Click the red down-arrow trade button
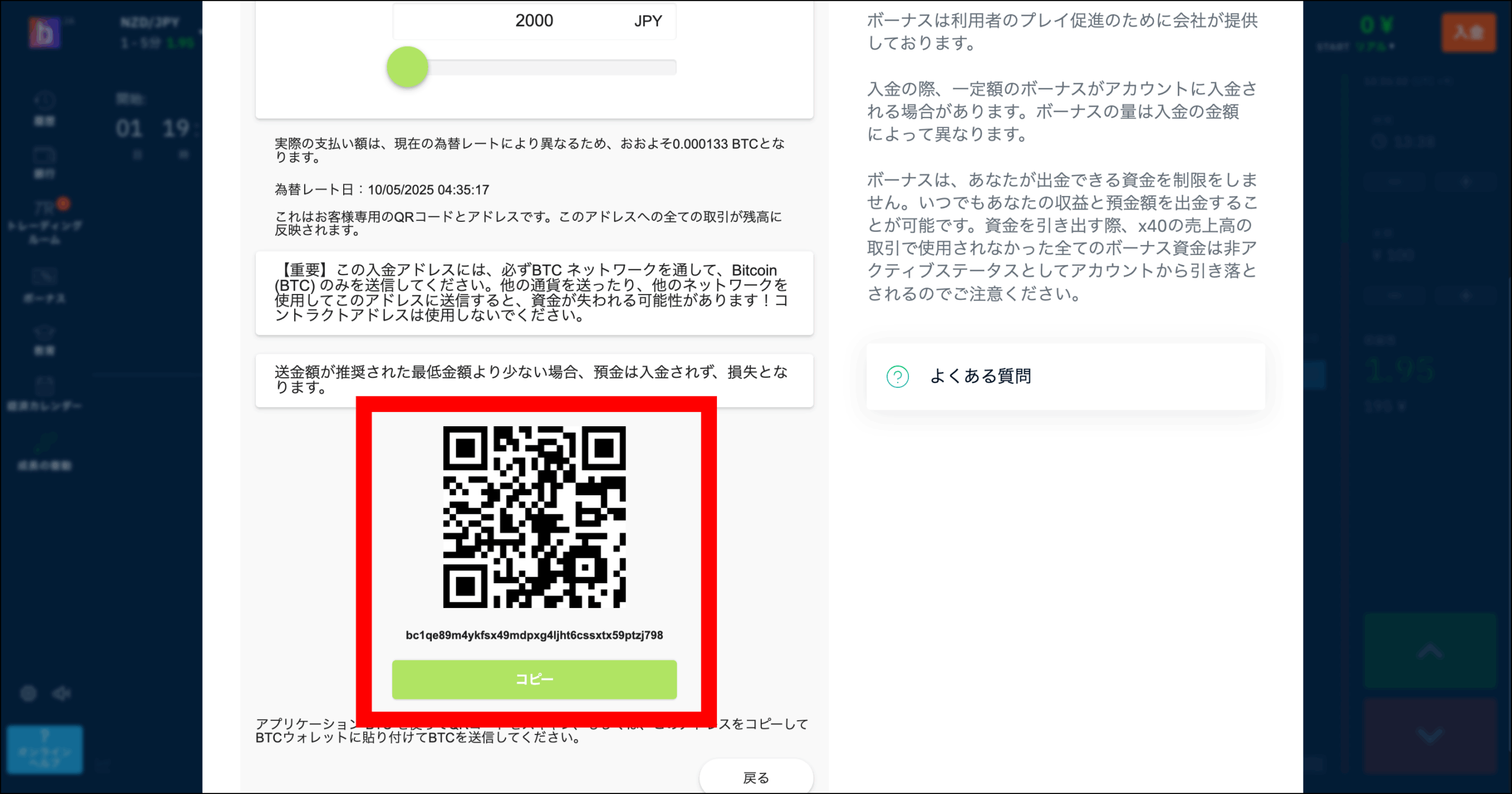 coord(1430,736)
